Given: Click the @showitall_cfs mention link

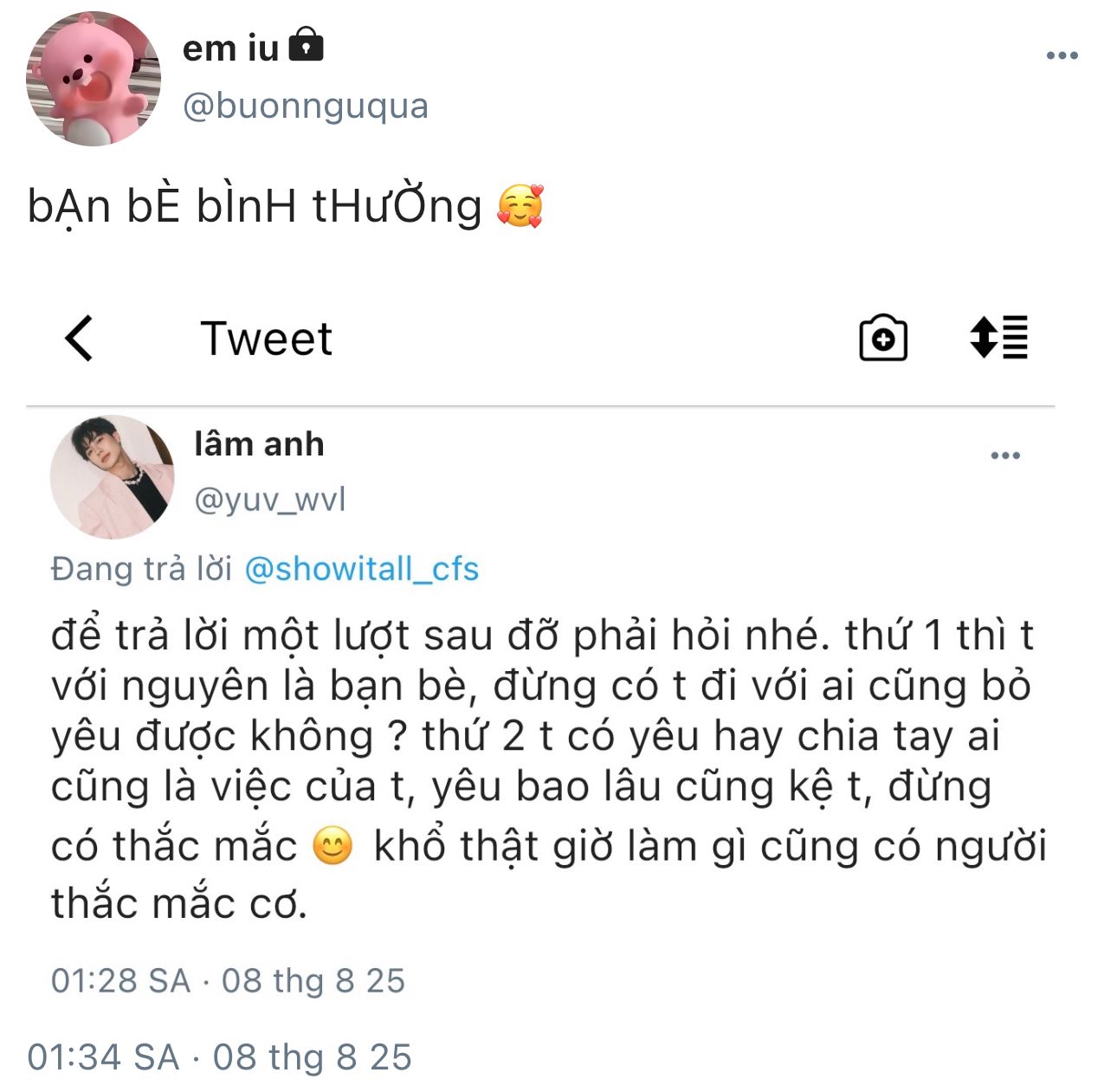Looking at the screenshot, I should coord(361,569).
